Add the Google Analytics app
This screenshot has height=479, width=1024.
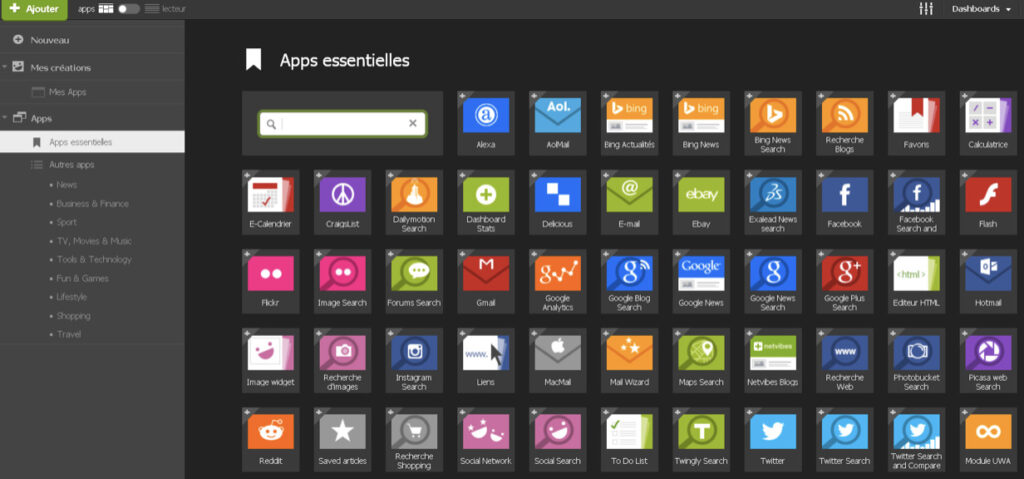point(558,281)
